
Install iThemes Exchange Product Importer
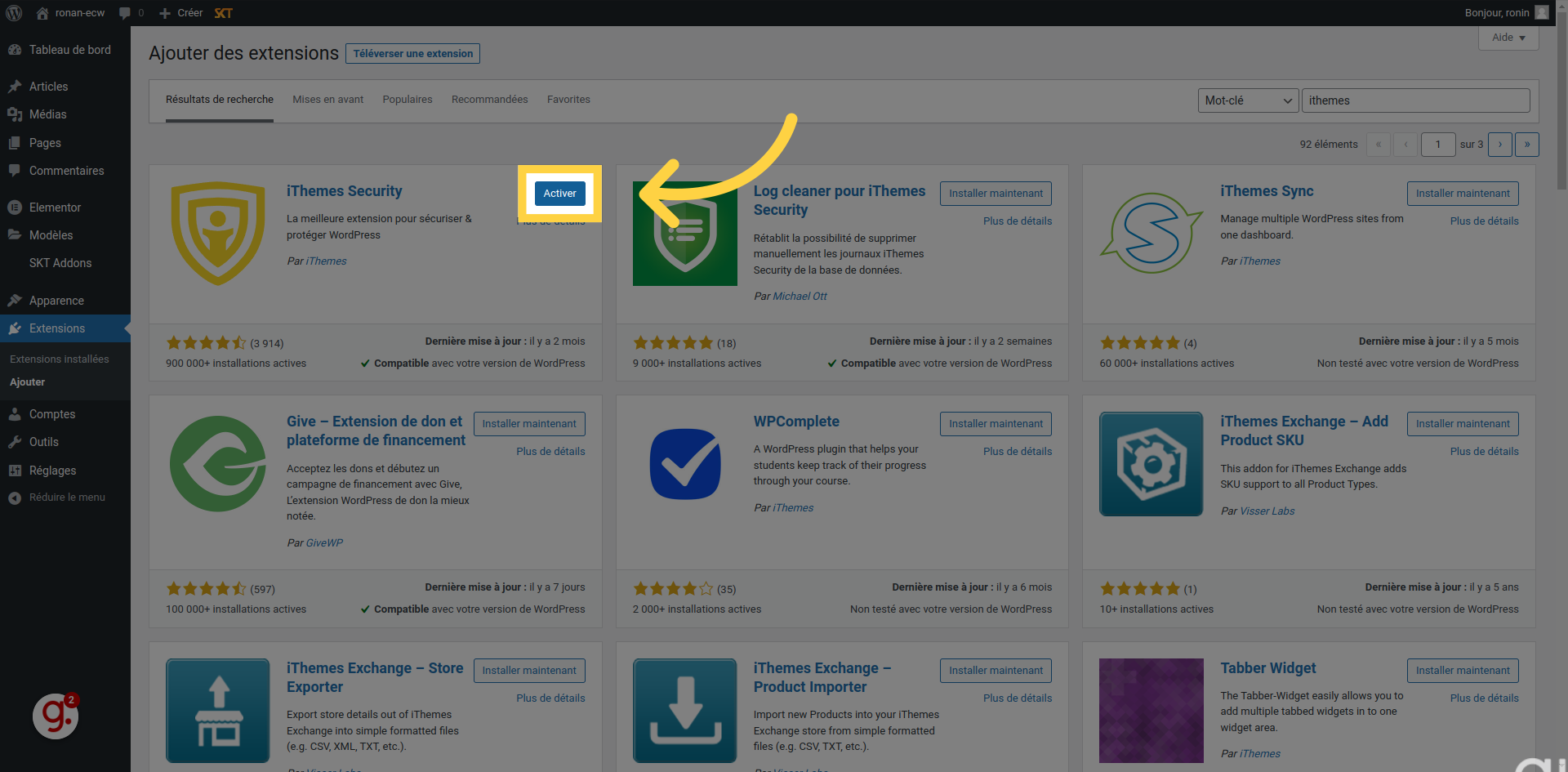(x=996, y=671)
